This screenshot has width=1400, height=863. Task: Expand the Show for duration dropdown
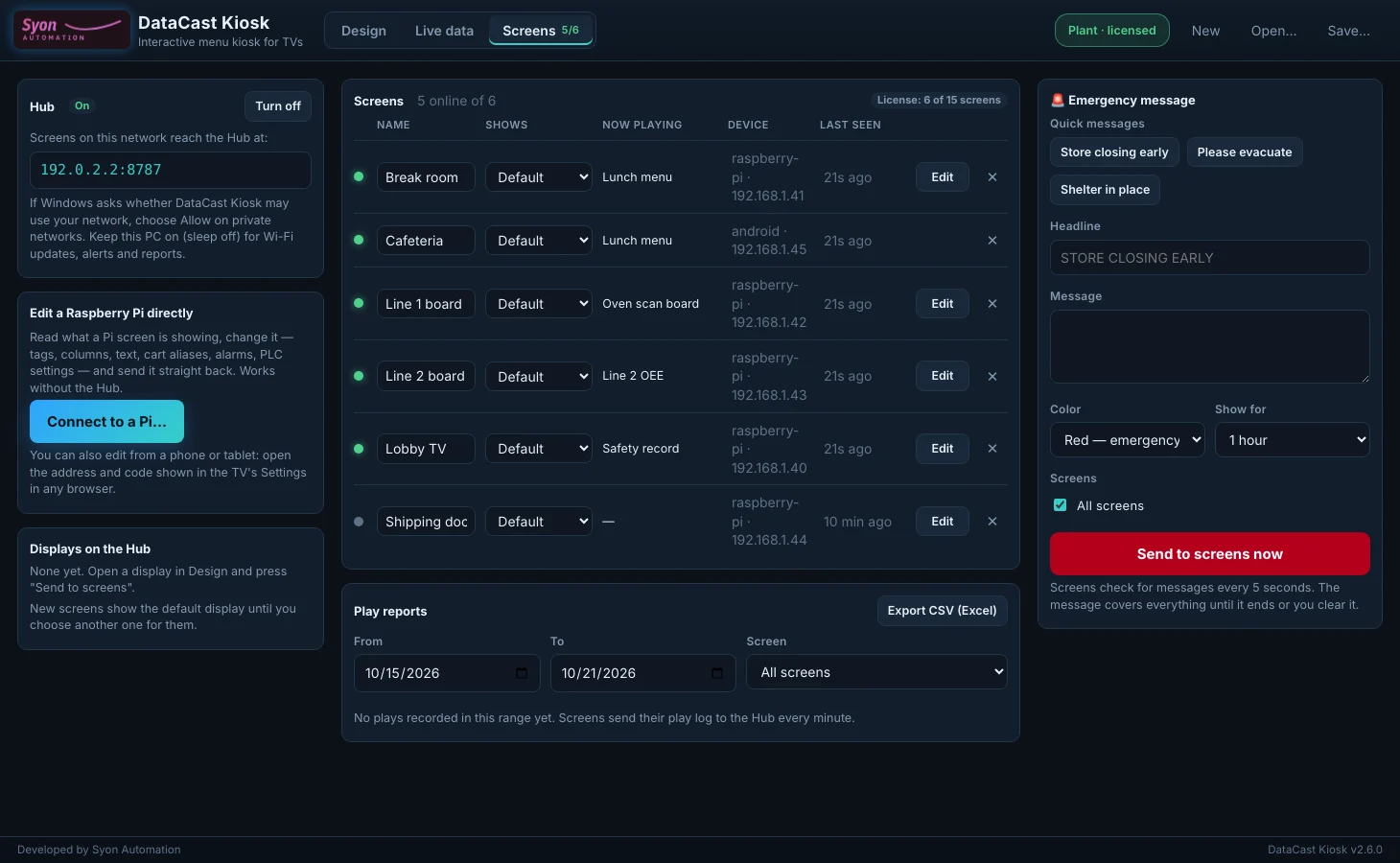1293,440
